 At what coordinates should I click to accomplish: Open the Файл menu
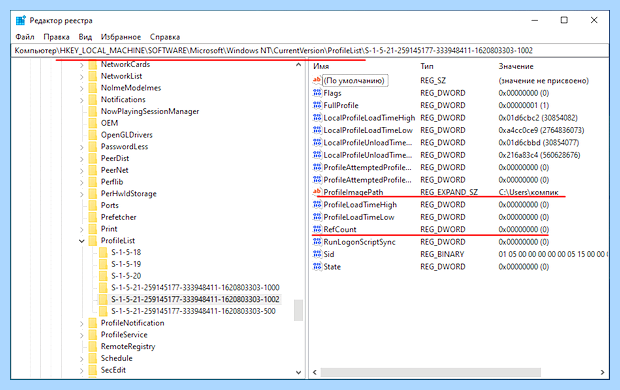click(25, 37)
